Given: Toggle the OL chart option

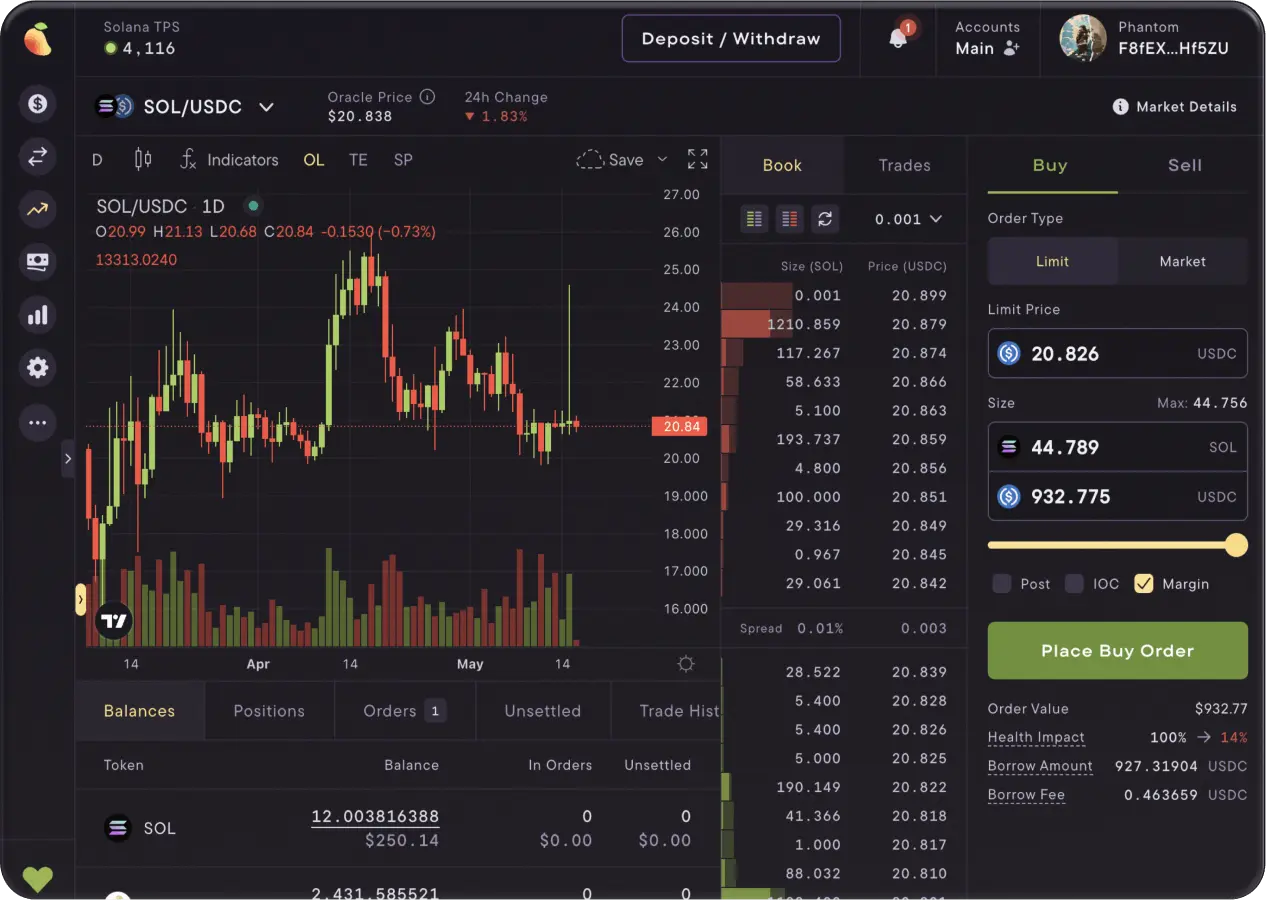Looking at the screenshot, I should pos(314,159).
